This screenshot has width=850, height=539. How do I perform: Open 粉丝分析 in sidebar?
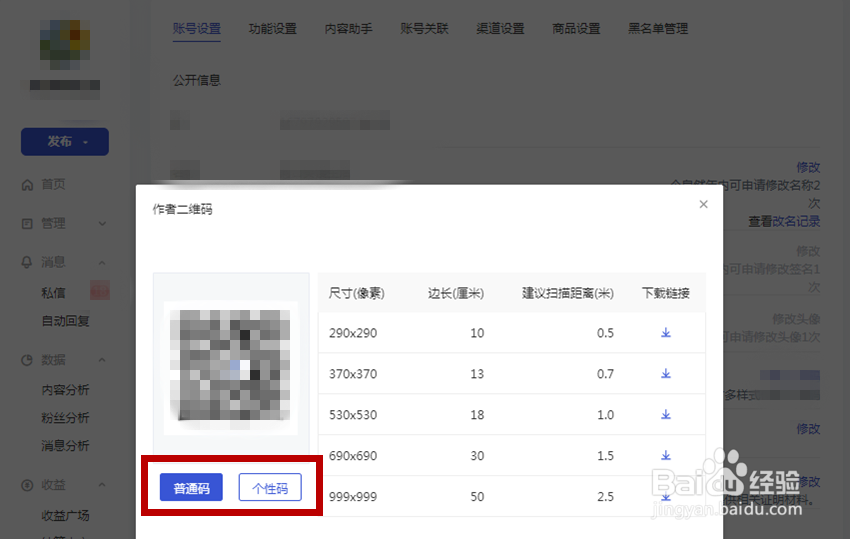point(66,418)
